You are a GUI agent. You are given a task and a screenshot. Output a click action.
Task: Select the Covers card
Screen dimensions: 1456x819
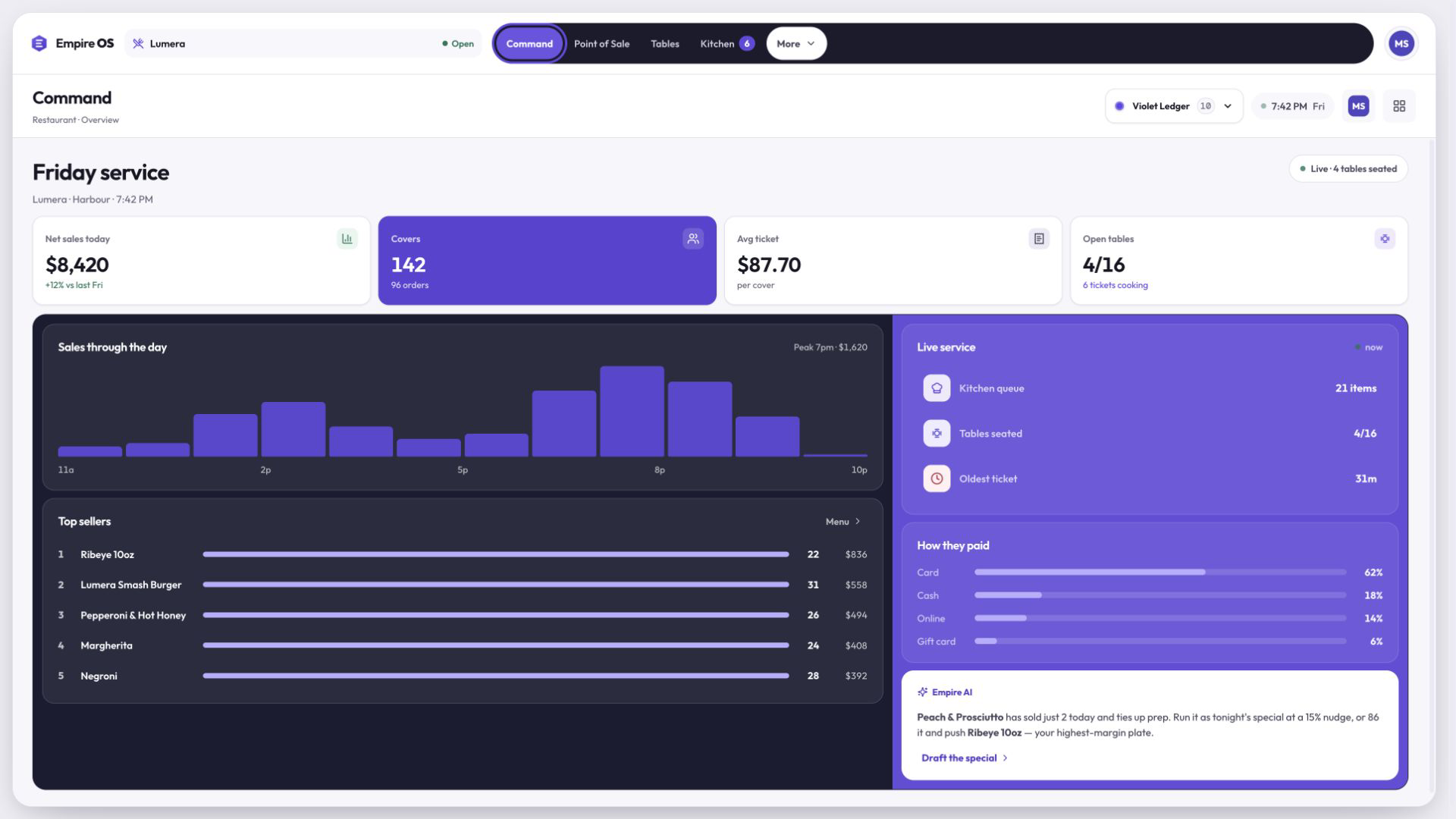(547, 261)
